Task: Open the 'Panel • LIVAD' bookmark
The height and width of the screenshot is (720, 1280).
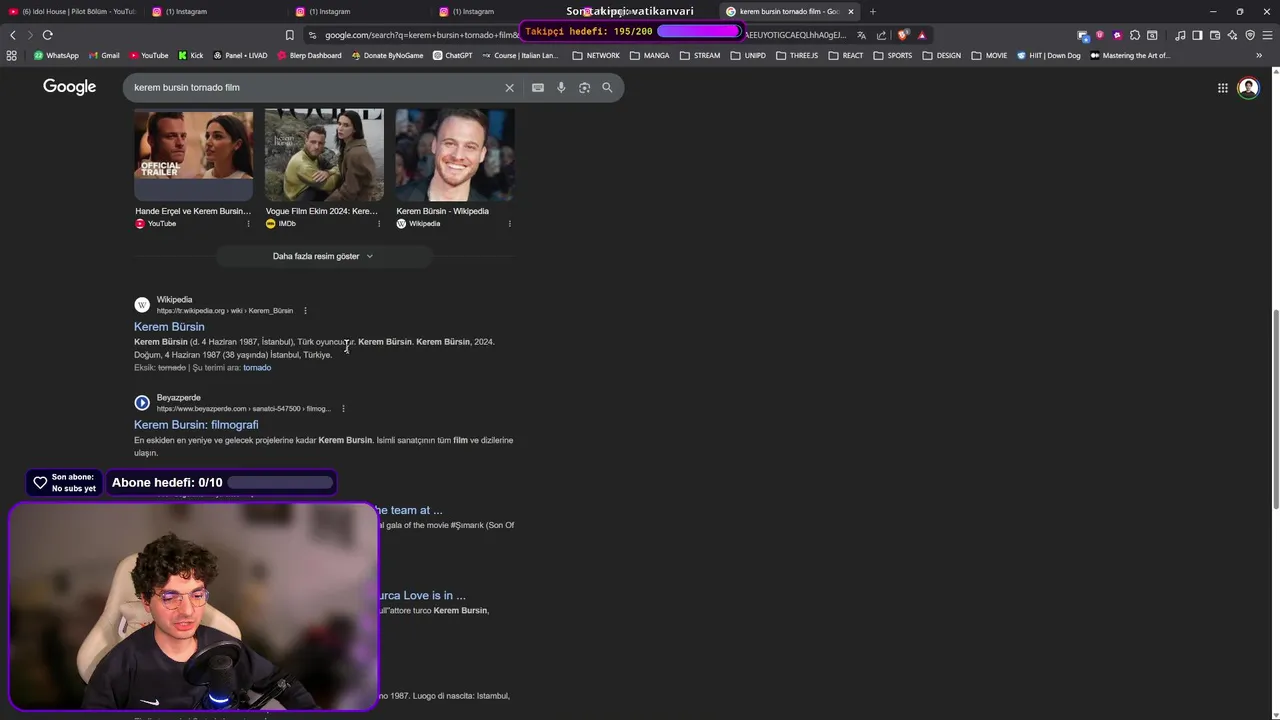Action: click(240, 56)
